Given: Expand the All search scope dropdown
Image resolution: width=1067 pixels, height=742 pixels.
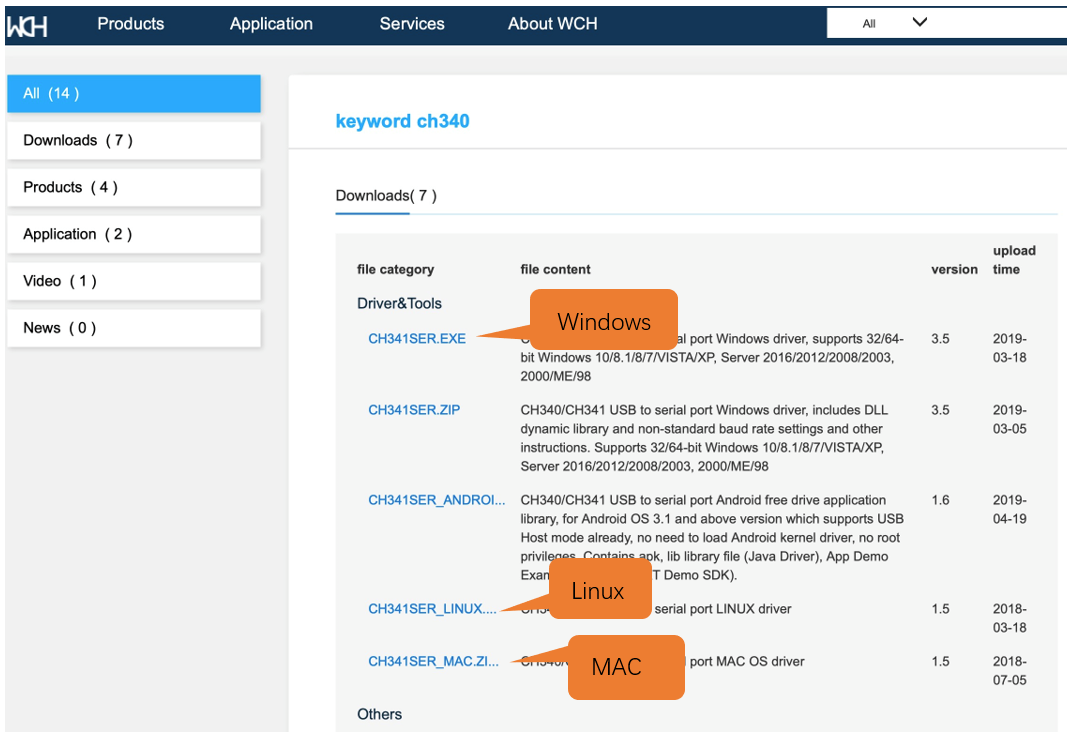Looking at the screenshot, I should [x=894, y=23].
